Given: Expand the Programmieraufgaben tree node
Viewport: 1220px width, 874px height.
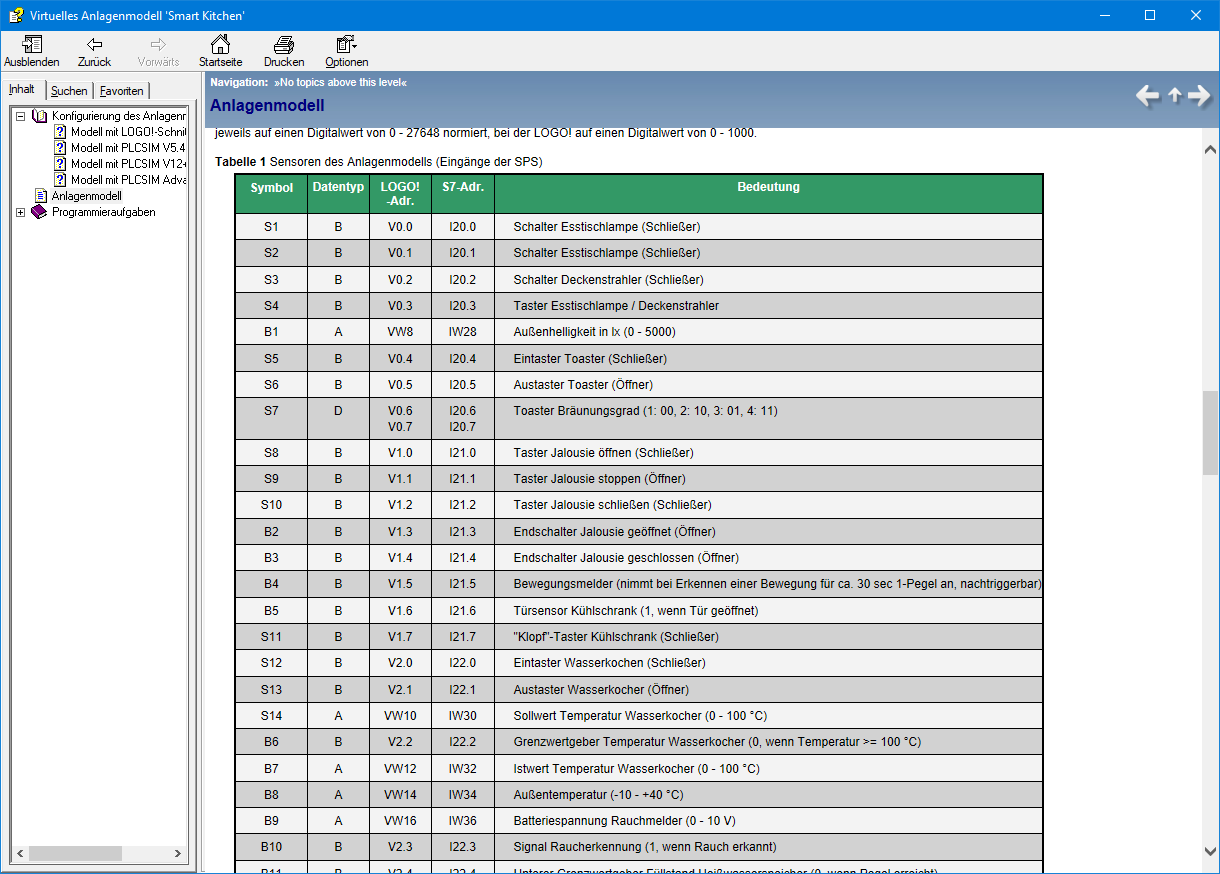Looking at the screenshot, I should pos(20,212).
